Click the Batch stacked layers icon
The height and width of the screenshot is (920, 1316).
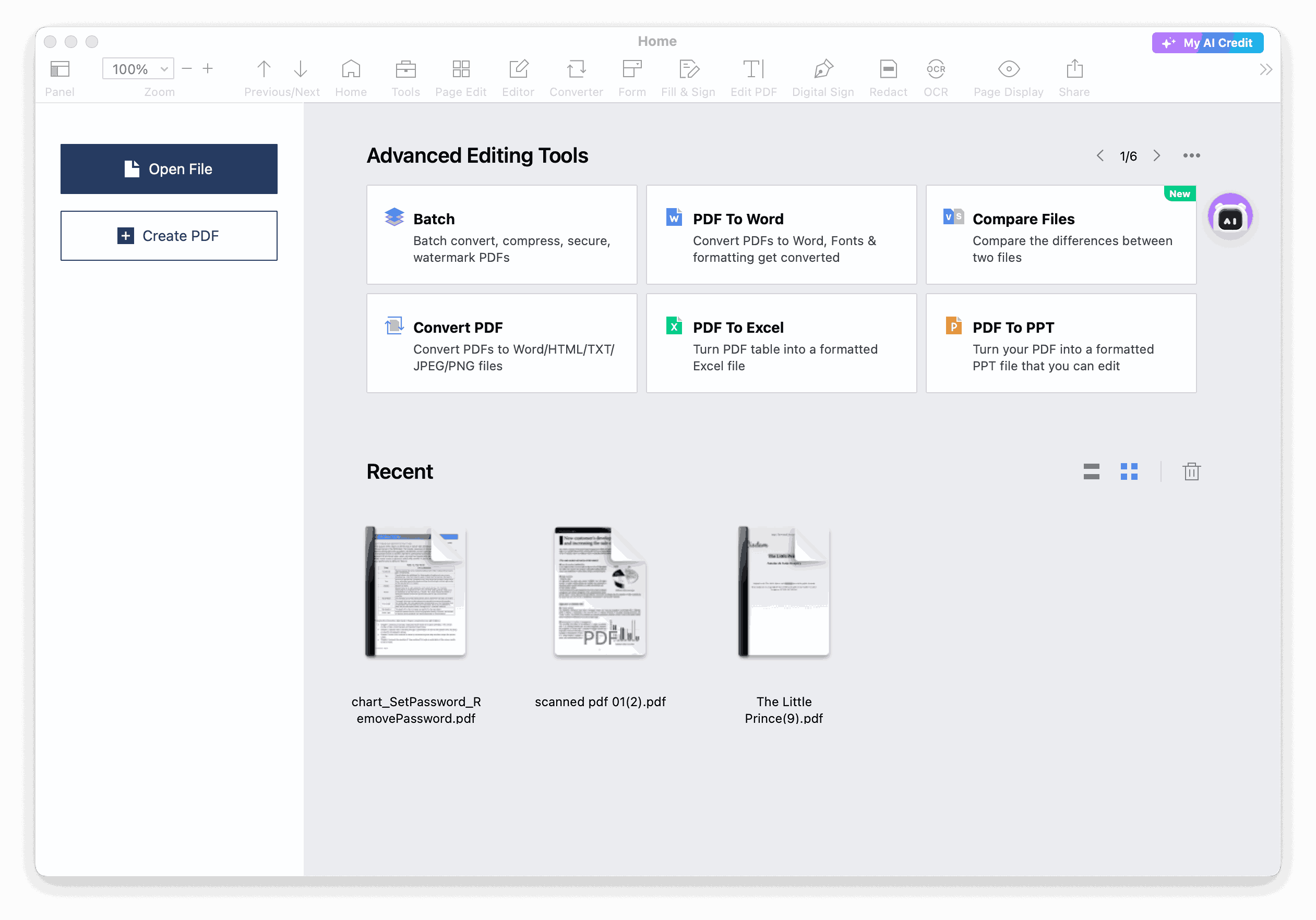pos(394,217)
